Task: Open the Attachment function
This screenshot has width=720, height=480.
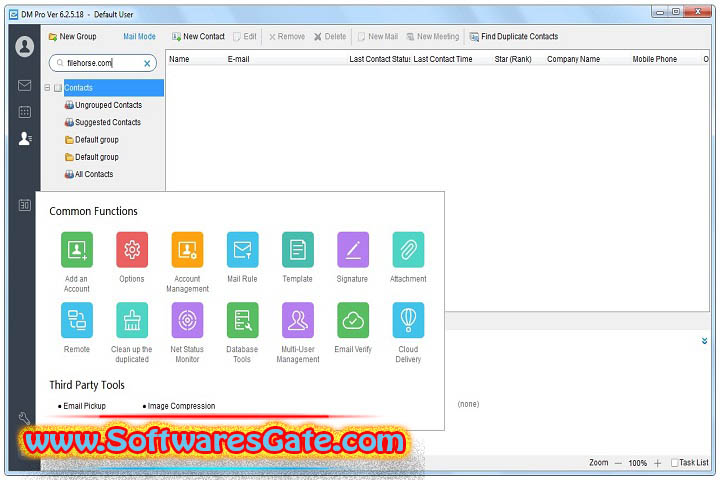Action: point(408,249)
